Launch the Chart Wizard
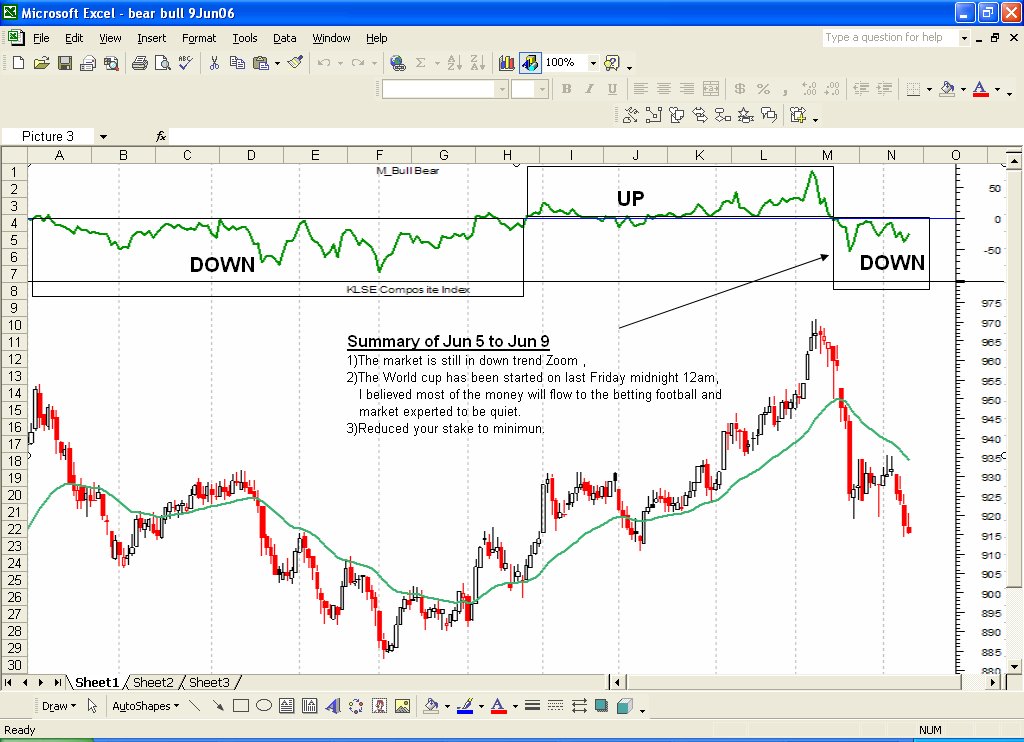This screenshot has width=1024, height=742. (506, 63)
